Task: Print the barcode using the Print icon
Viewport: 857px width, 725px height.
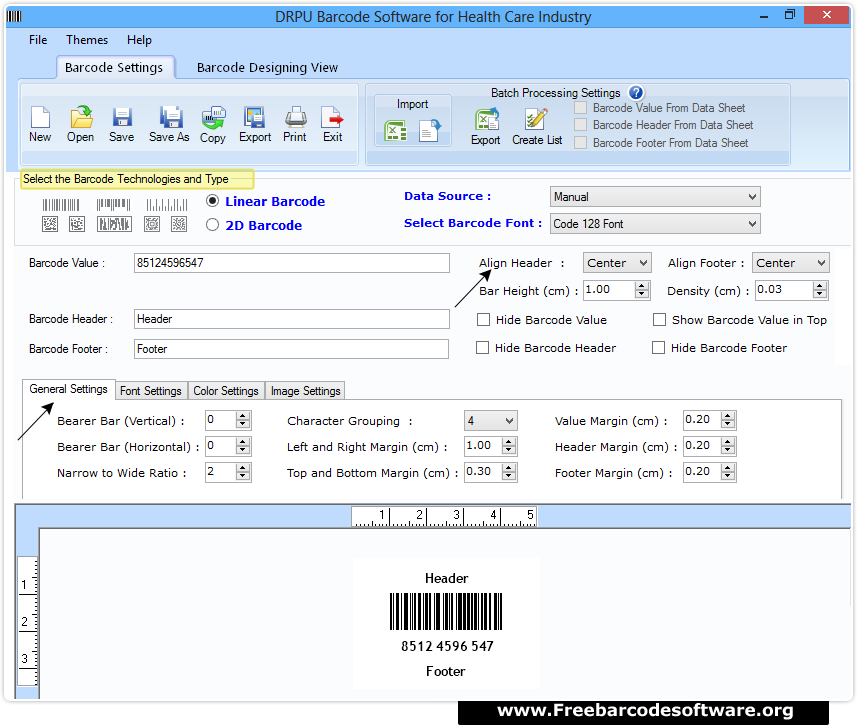Action: point(295,117)
